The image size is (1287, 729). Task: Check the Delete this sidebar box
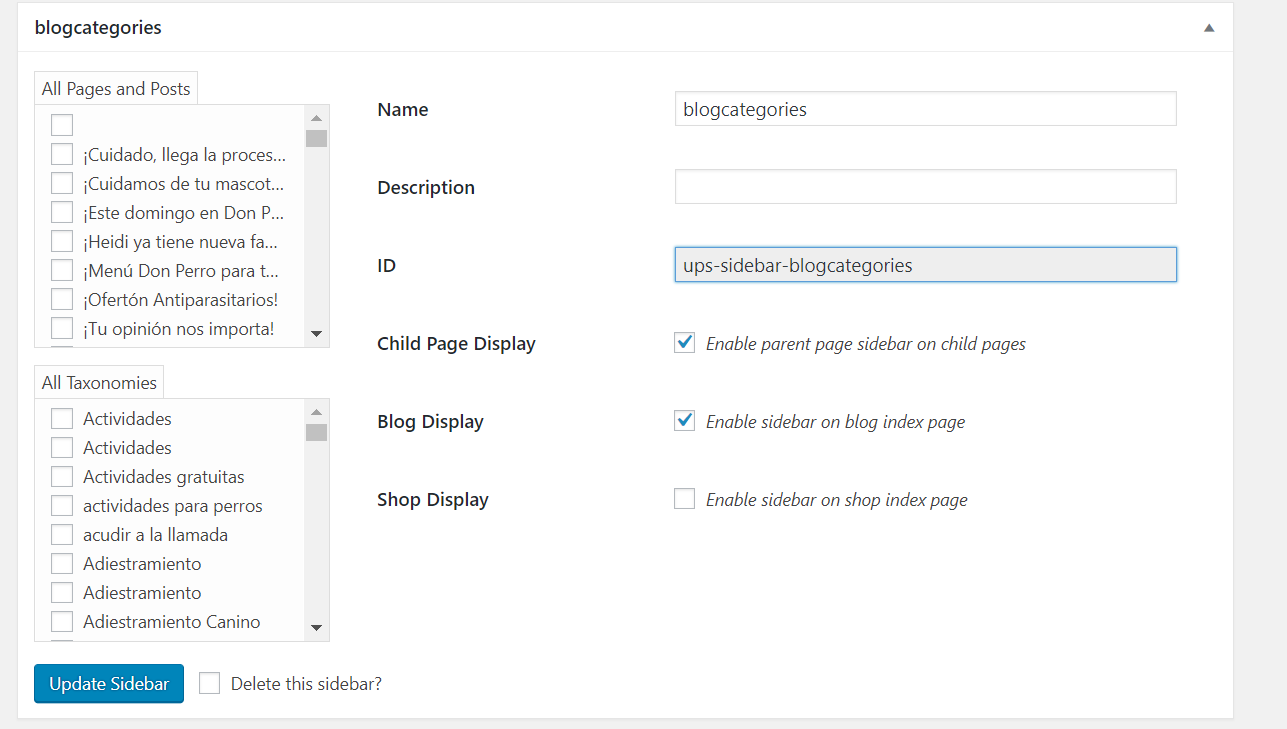(x=209, y=684)
